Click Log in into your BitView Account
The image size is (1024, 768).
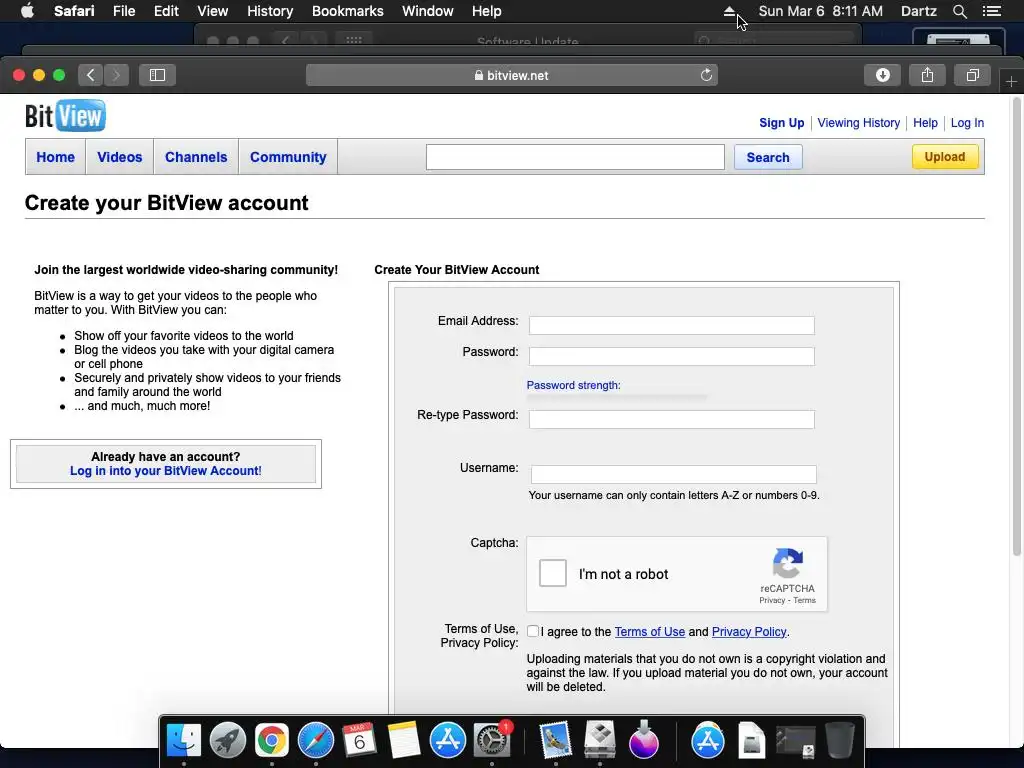tap(165, 471)
